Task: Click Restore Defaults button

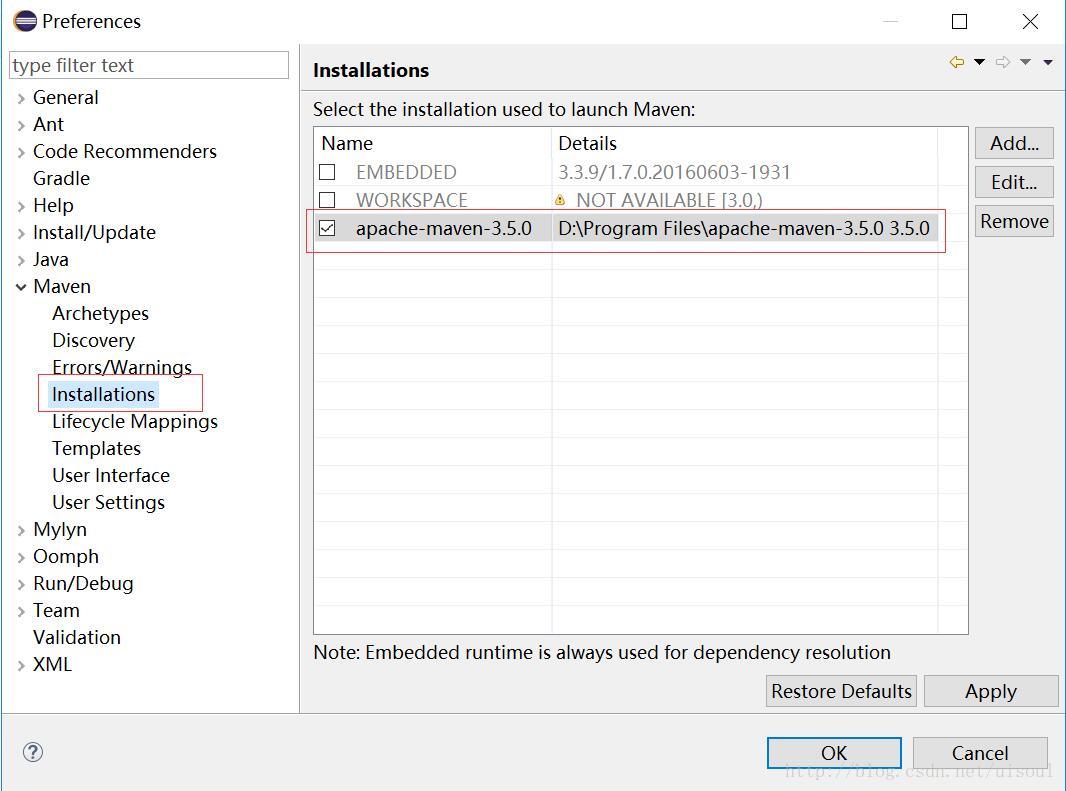Action: [x=841, y=691]
